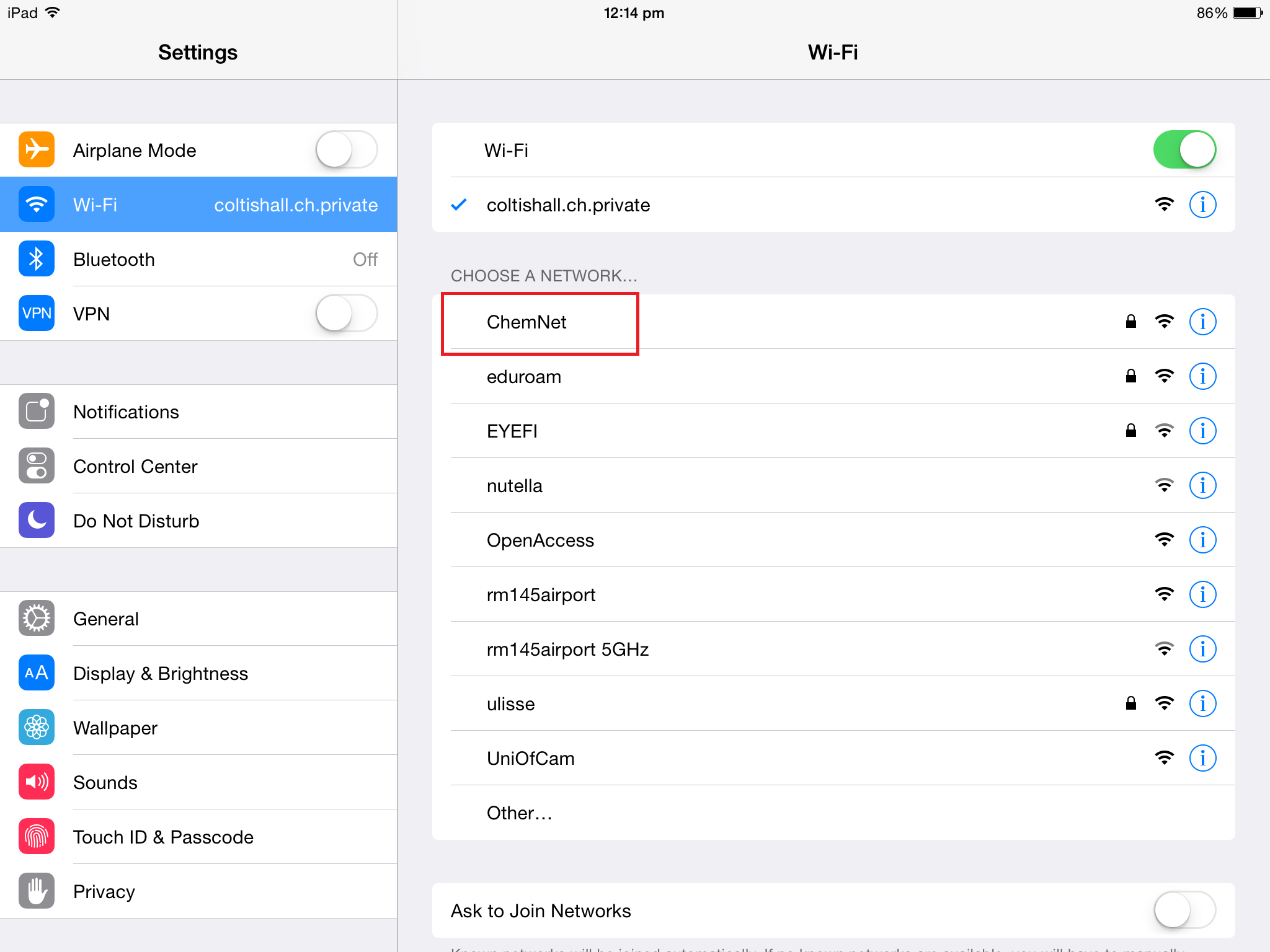The image size is (1270, 952).
Task: Open Sounds settings
Action: pos(198,782)
